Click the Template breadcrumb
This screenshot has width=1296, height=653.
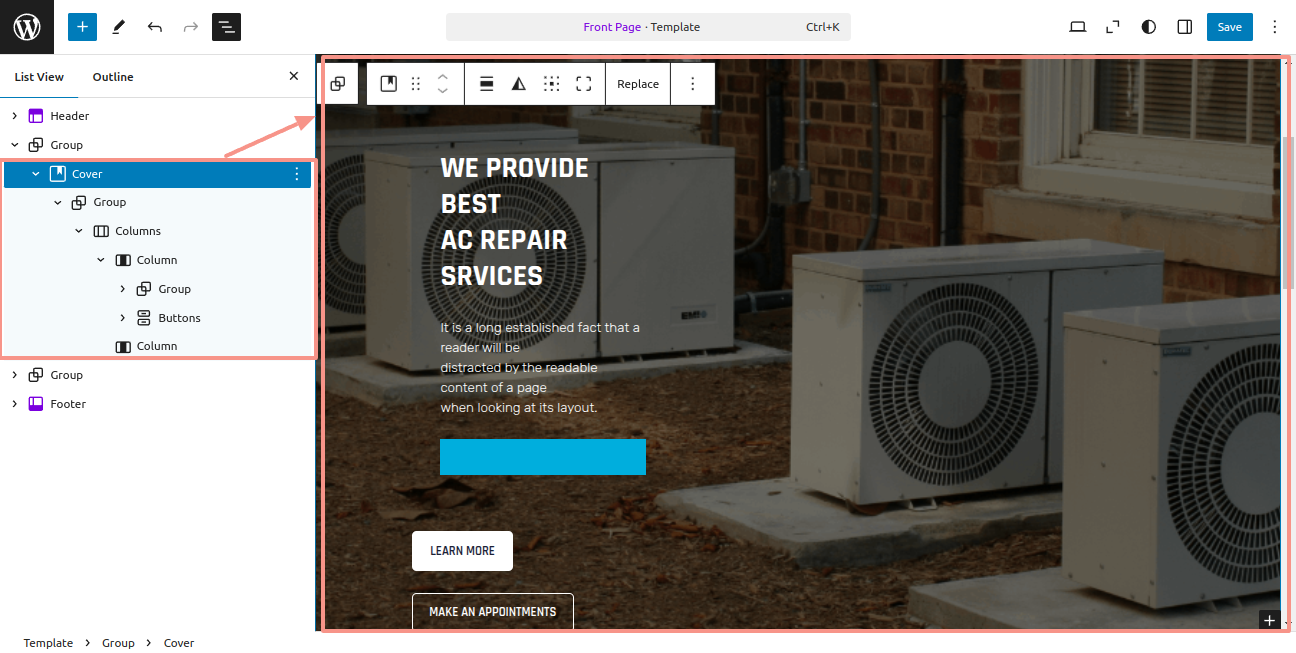[x=48, y=643]
